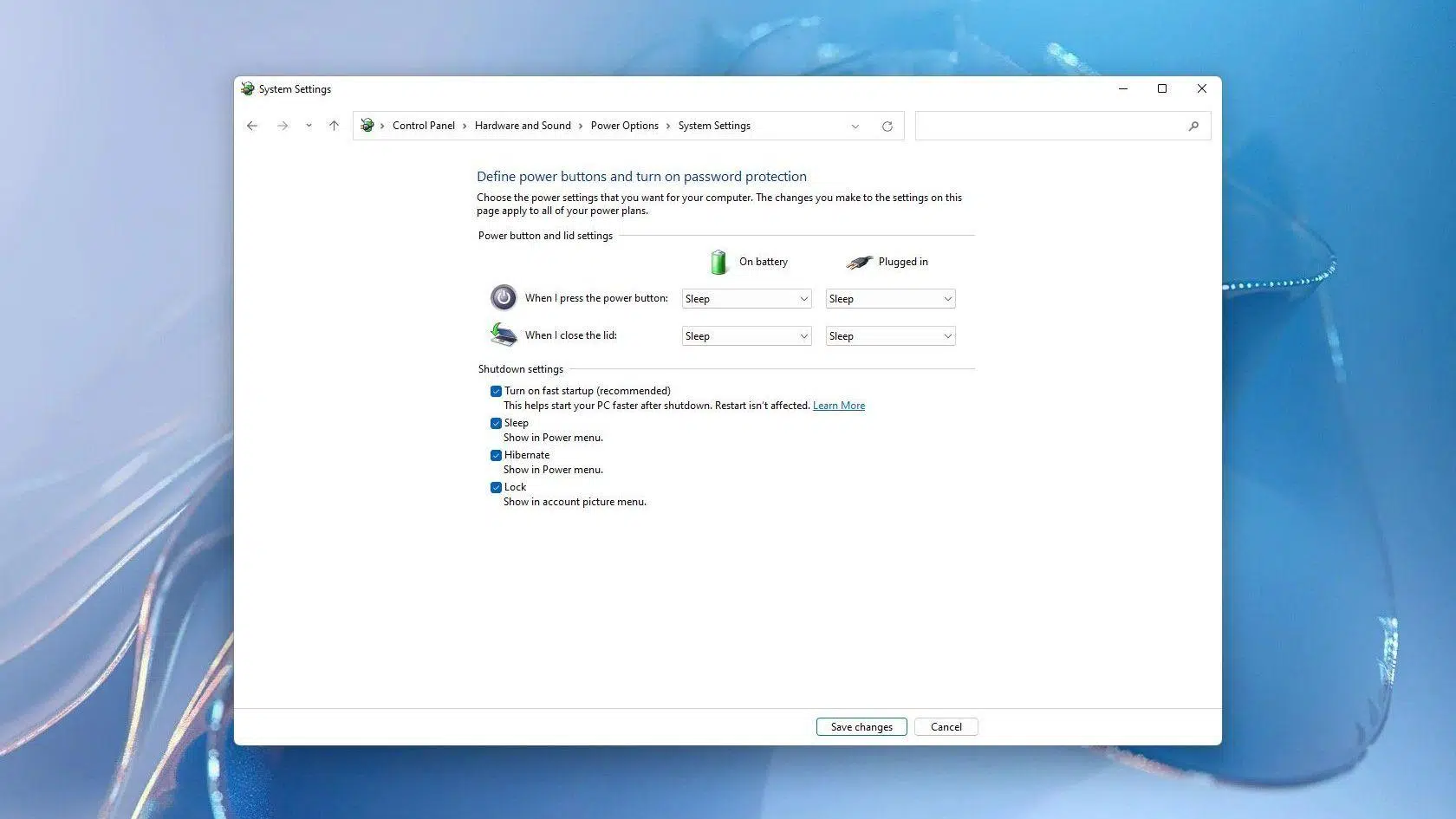The image size is (1456, 819).
Task: Toggle the Lock checkbox
Action: click(496, 488)
